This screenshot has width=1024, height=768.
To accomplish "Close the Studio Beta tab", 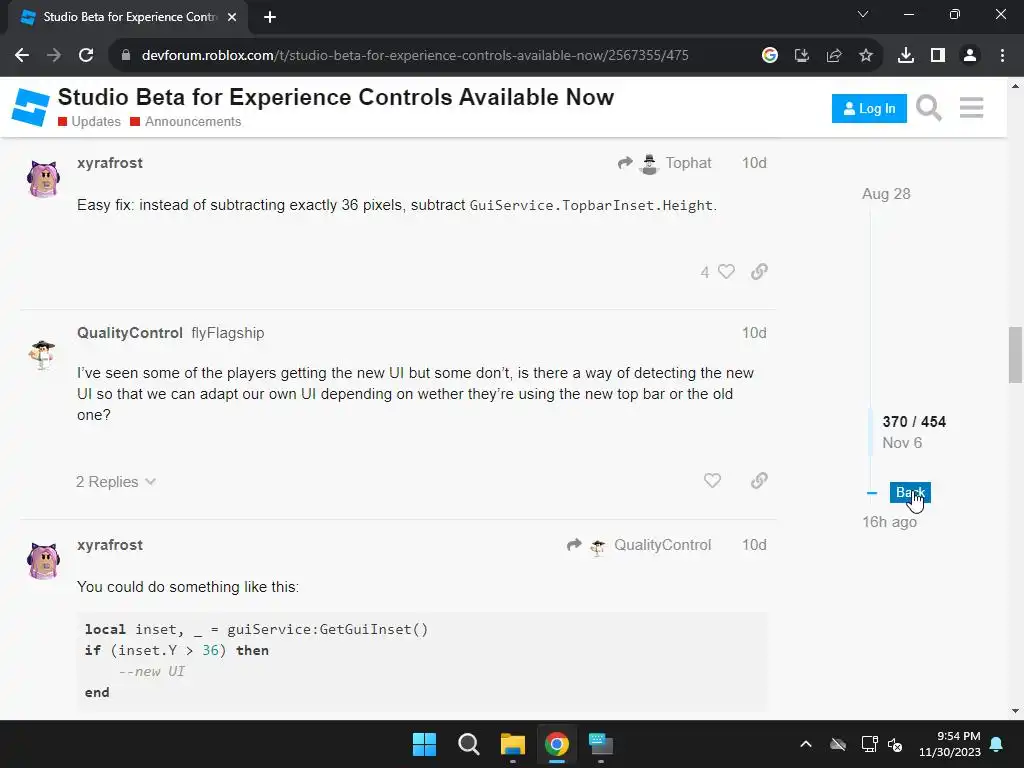I will click(232, 18).
